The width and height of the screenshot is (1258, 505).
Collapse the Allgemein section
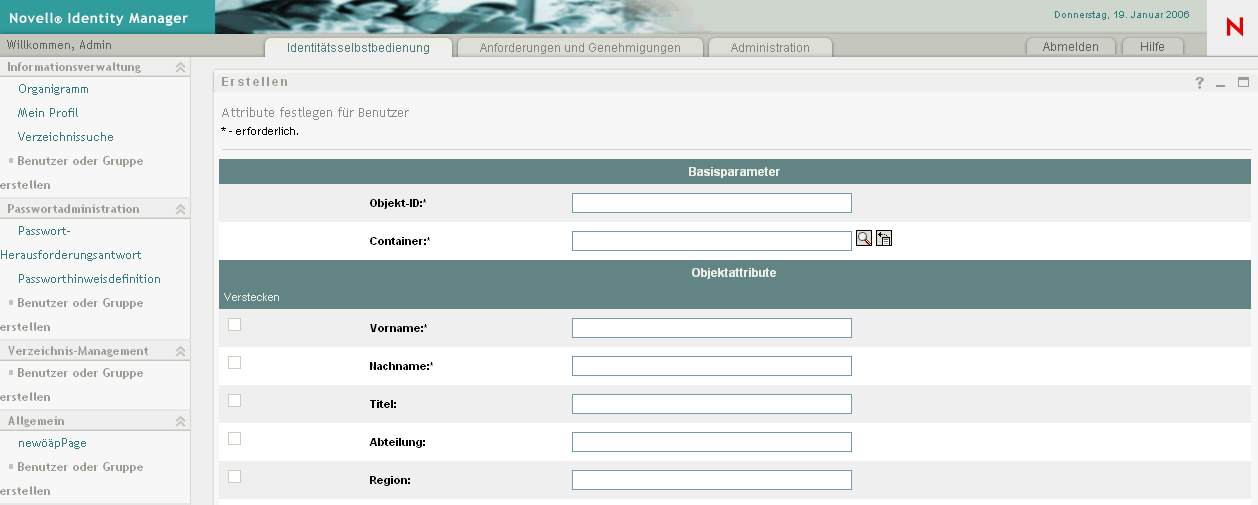(180, 421)
